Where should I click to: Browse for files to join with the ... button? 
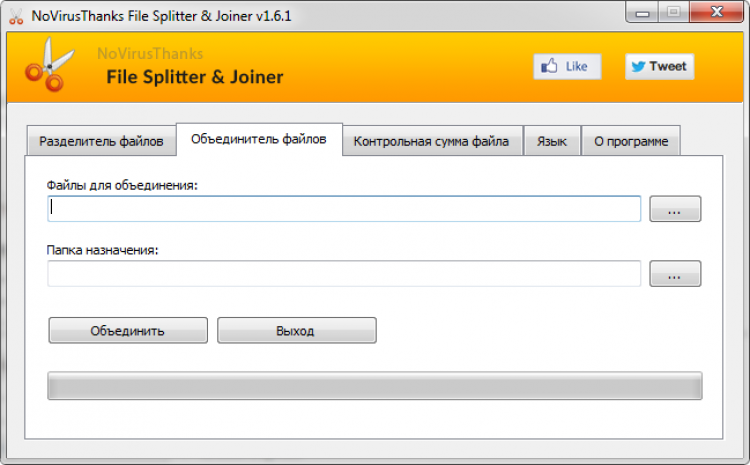tap(675, 209)
